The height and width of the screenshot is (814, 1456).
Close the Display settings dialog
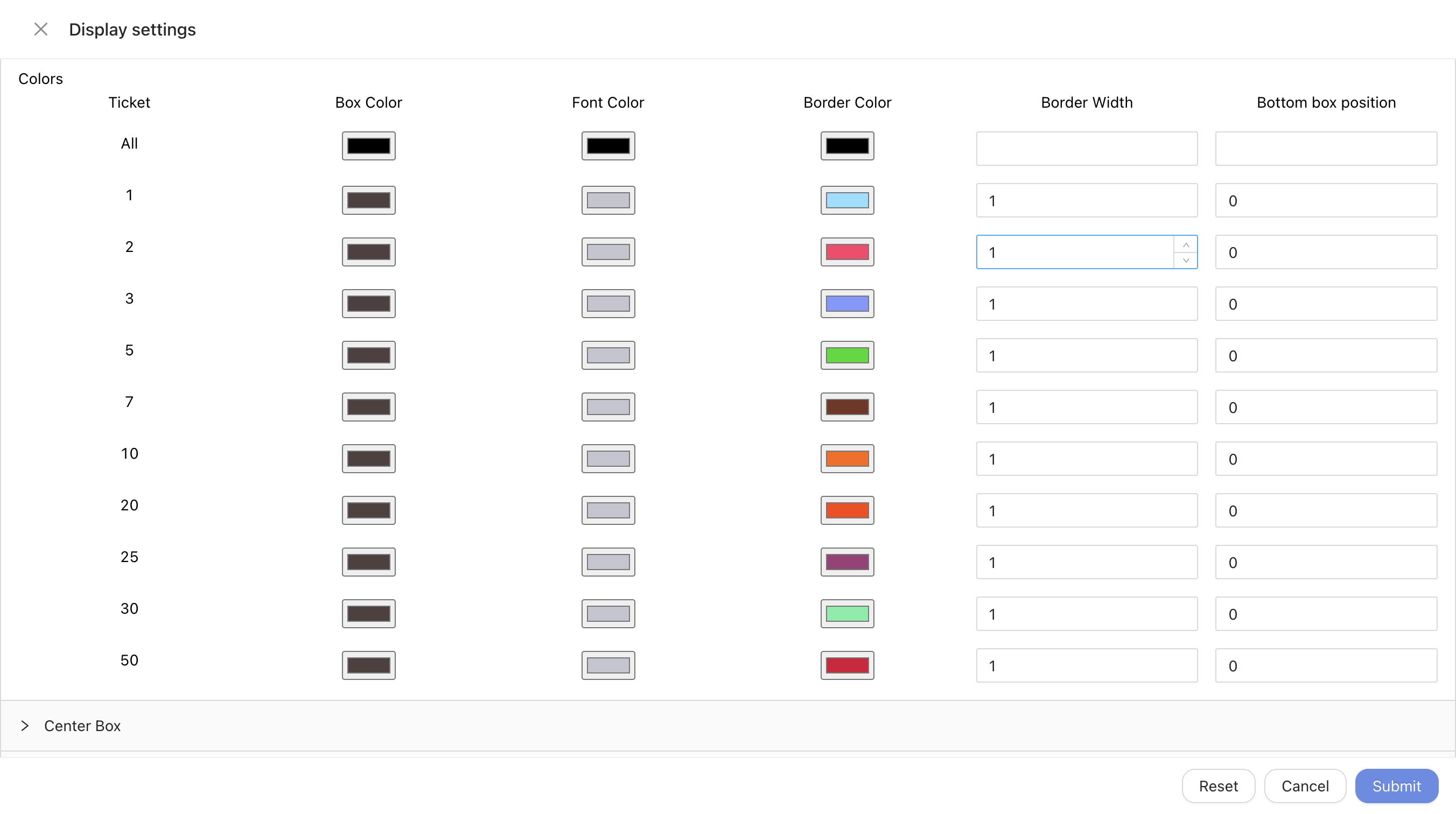[41, 30]
